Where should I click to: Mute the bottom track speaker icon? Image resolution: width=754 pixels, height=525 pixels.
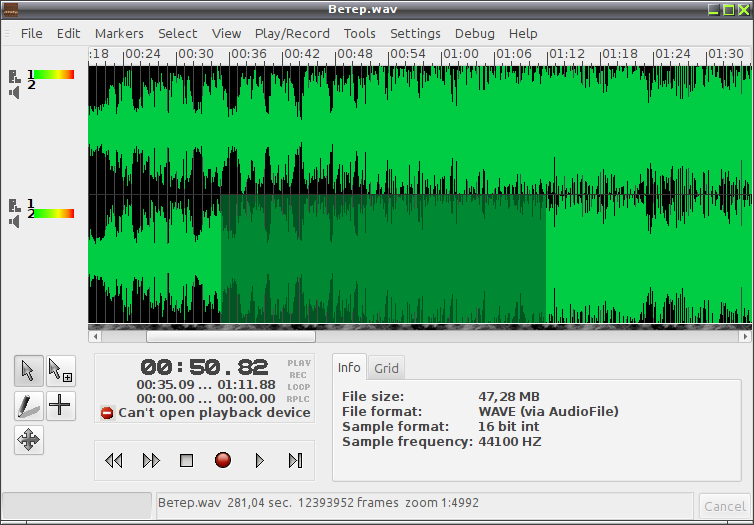[x=14, y=222]
